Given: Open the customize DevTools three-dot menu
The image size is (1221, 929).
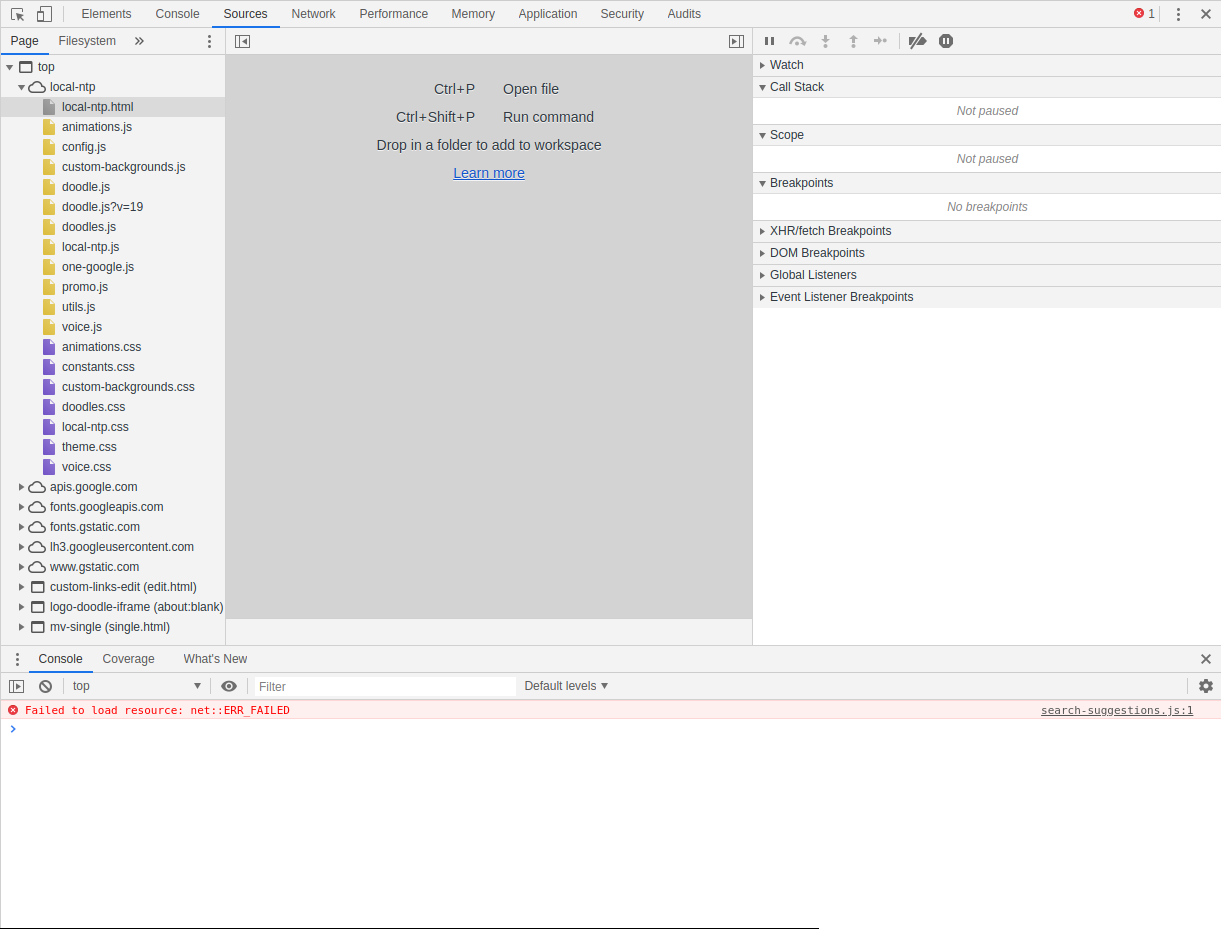Looking at the screenshot, I should (x=1178, y=14).
